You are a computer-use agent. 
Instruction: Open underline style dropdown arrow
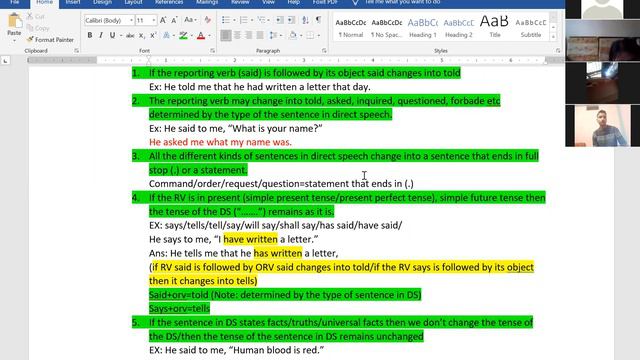[121, 36]
